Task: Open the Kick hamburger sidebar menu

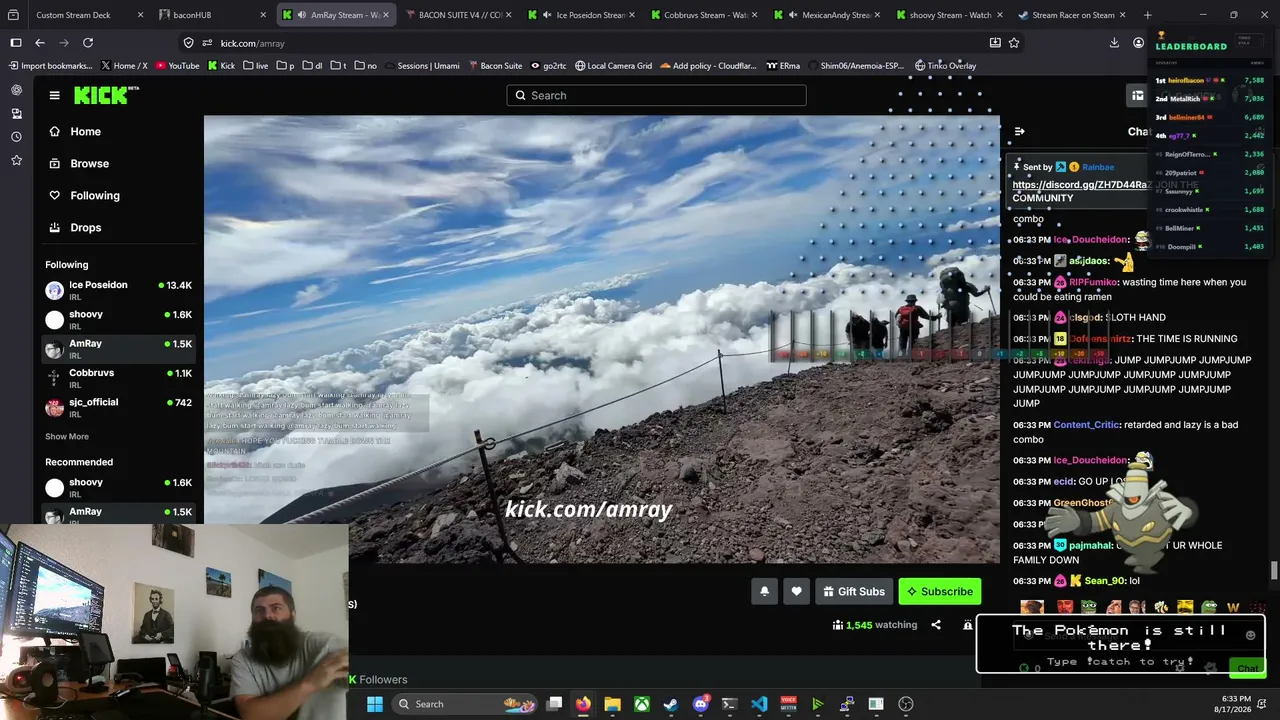Action: point(54,95)
